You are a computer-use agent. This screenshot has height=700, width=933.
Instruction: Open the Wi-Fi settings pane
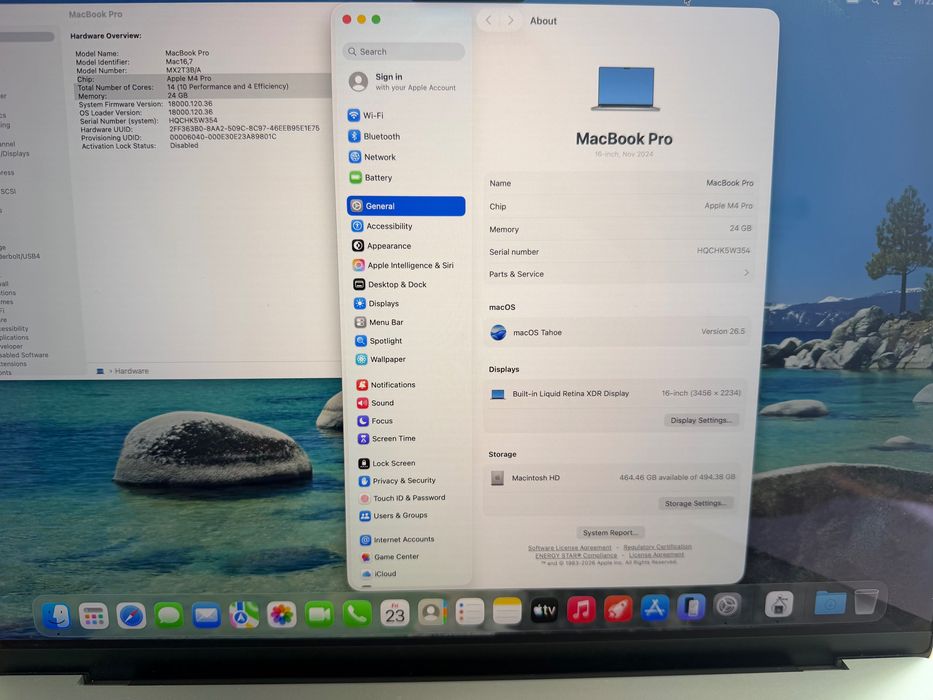pyautogui.click(x=405, y=115)
